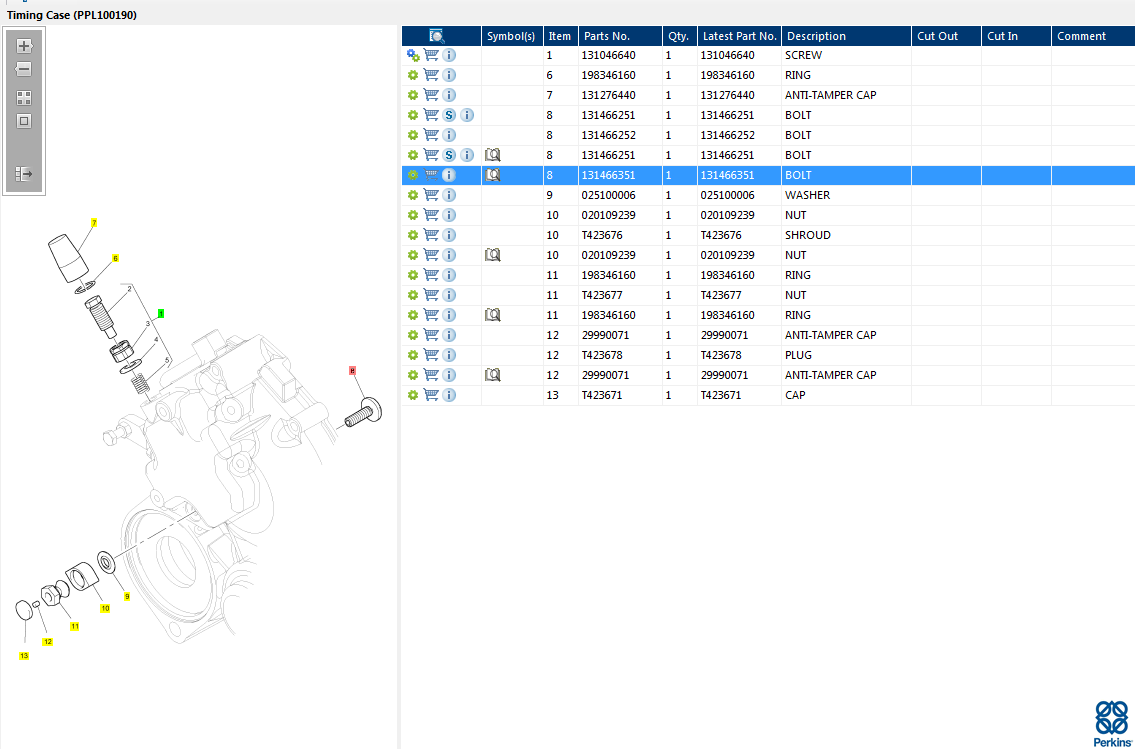Add ANTI-TAMPER CAP 131276440 to cart

[x=431, y=95]
